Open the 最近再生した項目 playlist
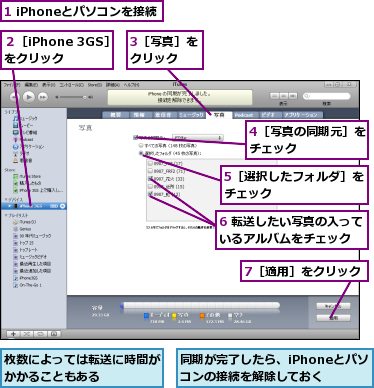374x388 pixels. pos(32,264)
